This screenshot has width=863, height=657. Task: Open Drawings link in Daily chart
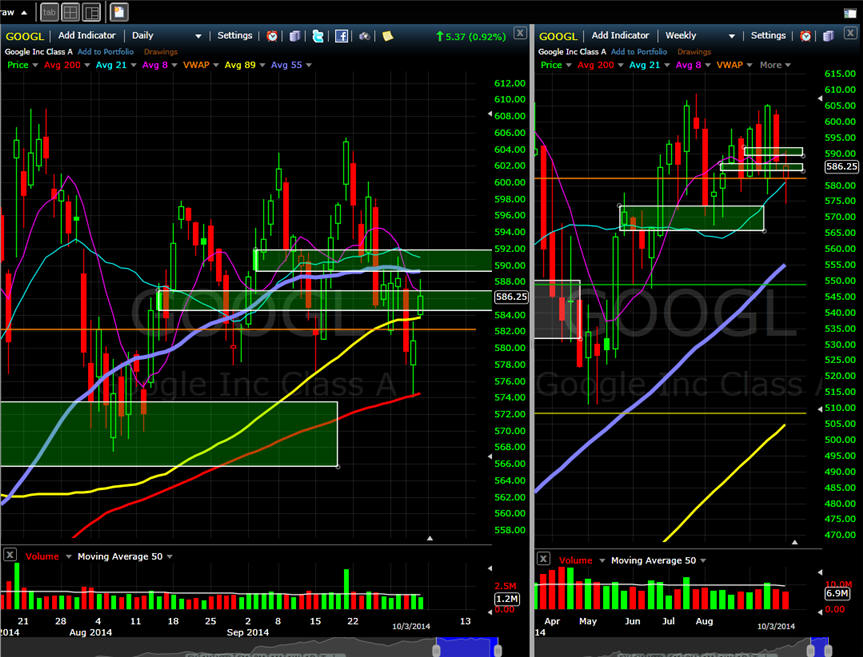coord(161,52)
